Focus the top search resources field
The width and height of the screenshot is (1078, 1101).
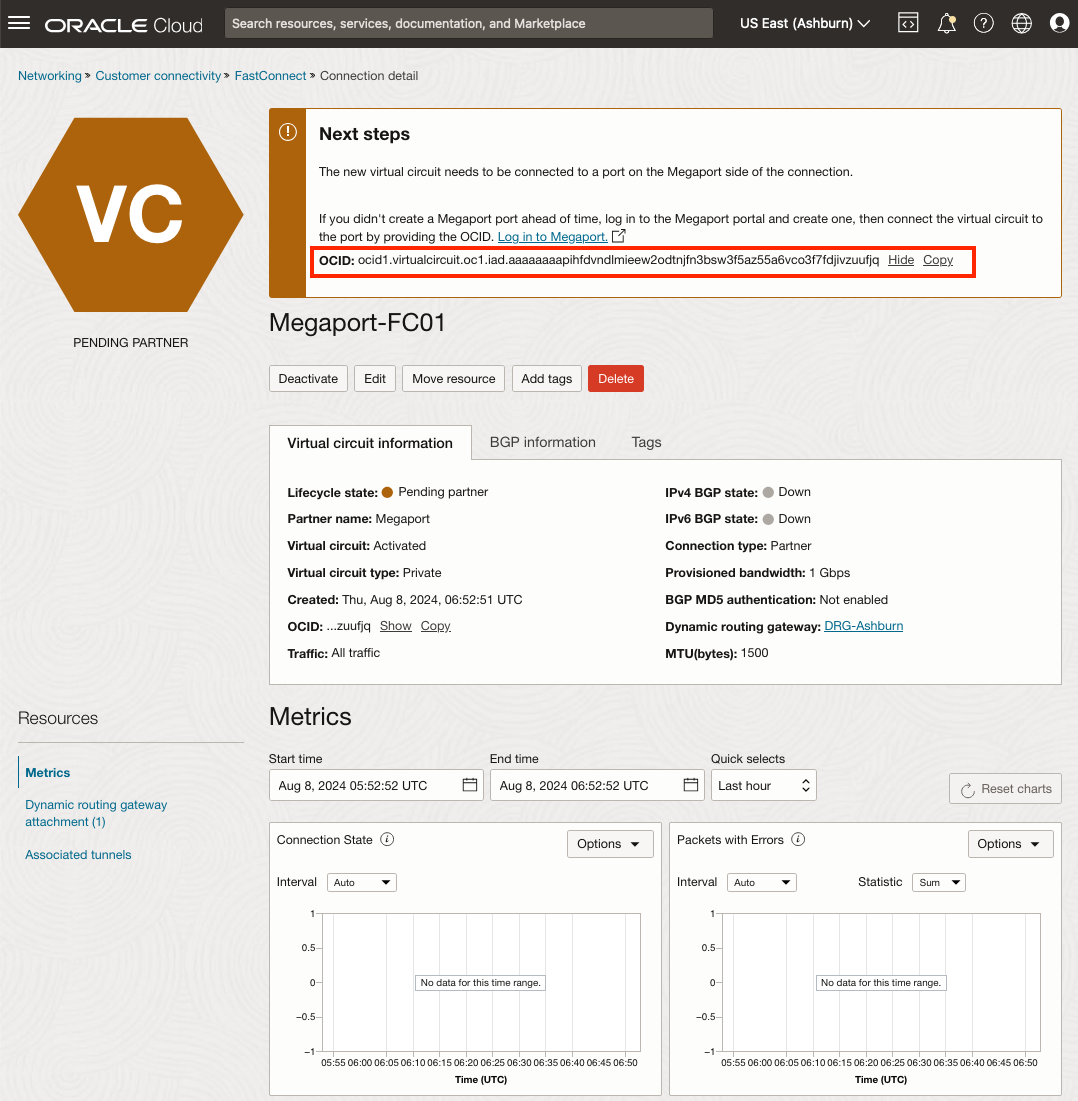(x=468, y=23)
